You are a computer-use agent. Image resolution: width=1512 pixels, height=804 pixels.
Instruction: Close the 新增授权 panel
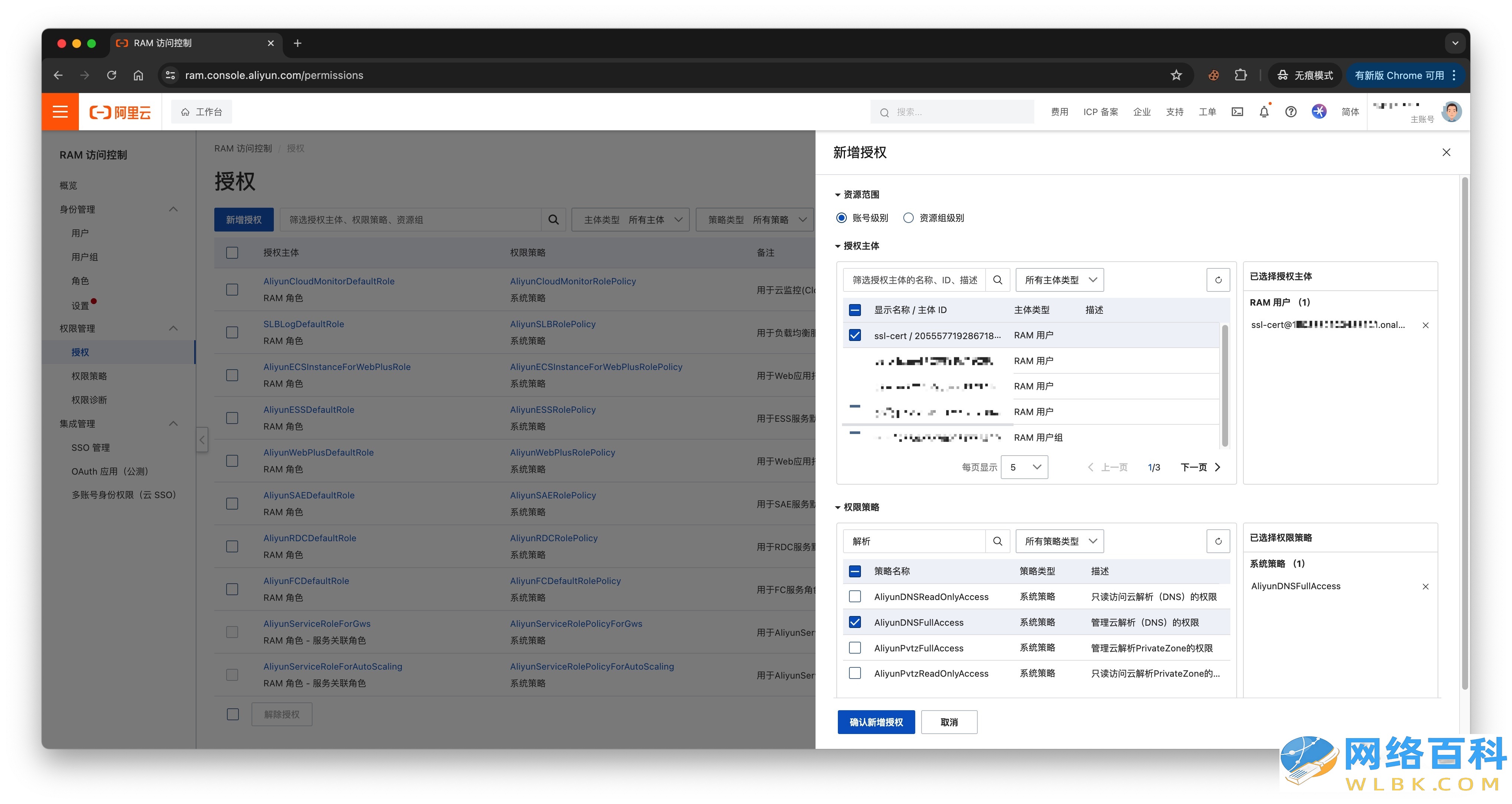[x=1446, y=153]
